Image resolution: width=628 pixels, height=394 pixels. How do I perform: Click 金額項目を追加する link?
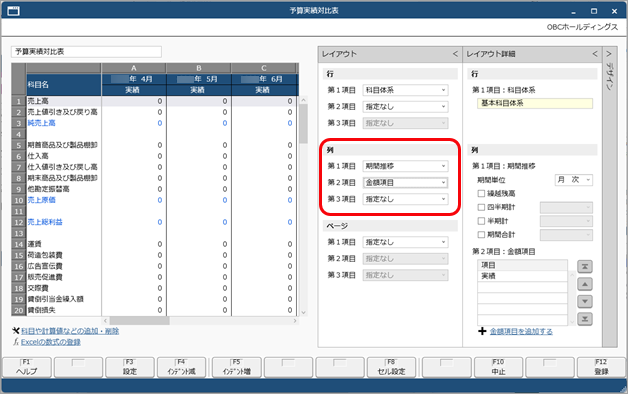coord(521,331)
